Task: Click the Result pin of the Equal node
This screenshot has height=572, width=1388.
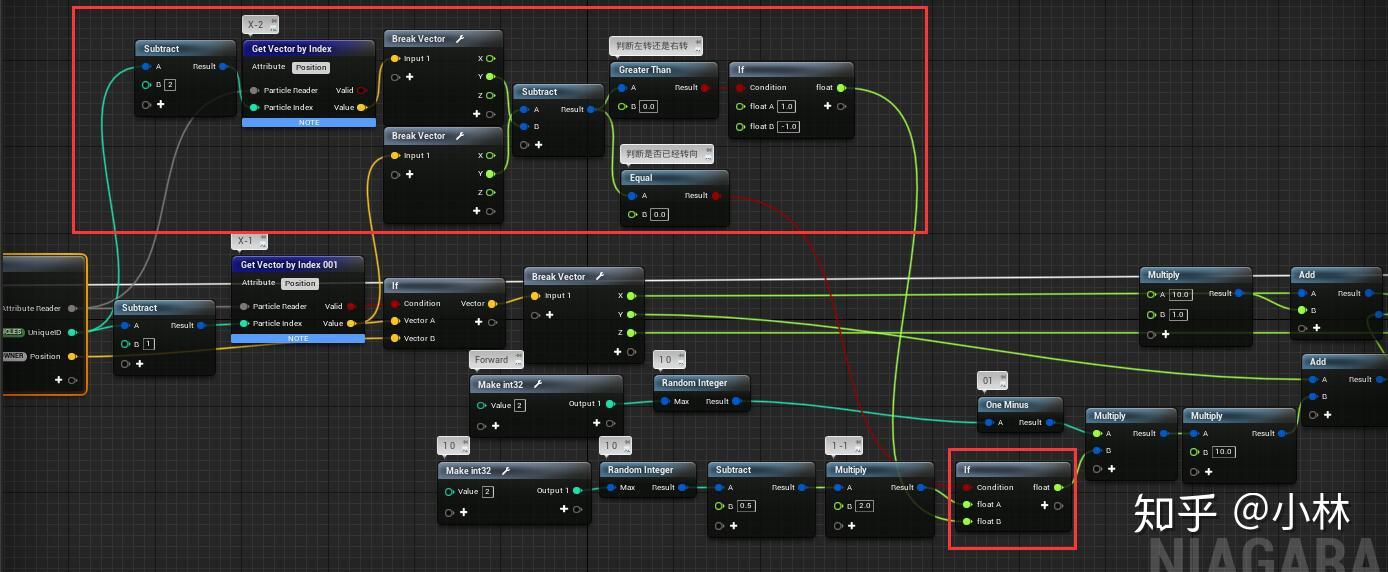Action: [x=716, y=195]
